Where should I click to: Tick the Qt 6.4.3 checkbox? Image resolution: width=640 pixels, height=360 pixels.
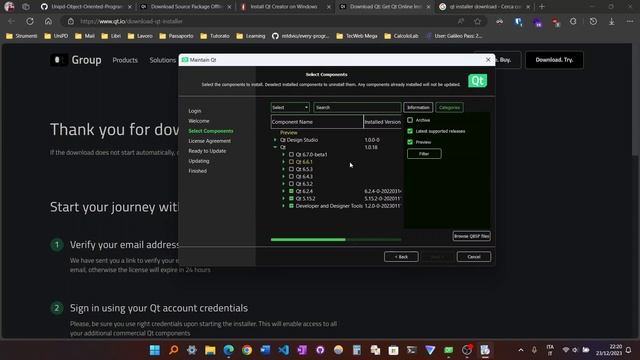[x=291, y=177]
